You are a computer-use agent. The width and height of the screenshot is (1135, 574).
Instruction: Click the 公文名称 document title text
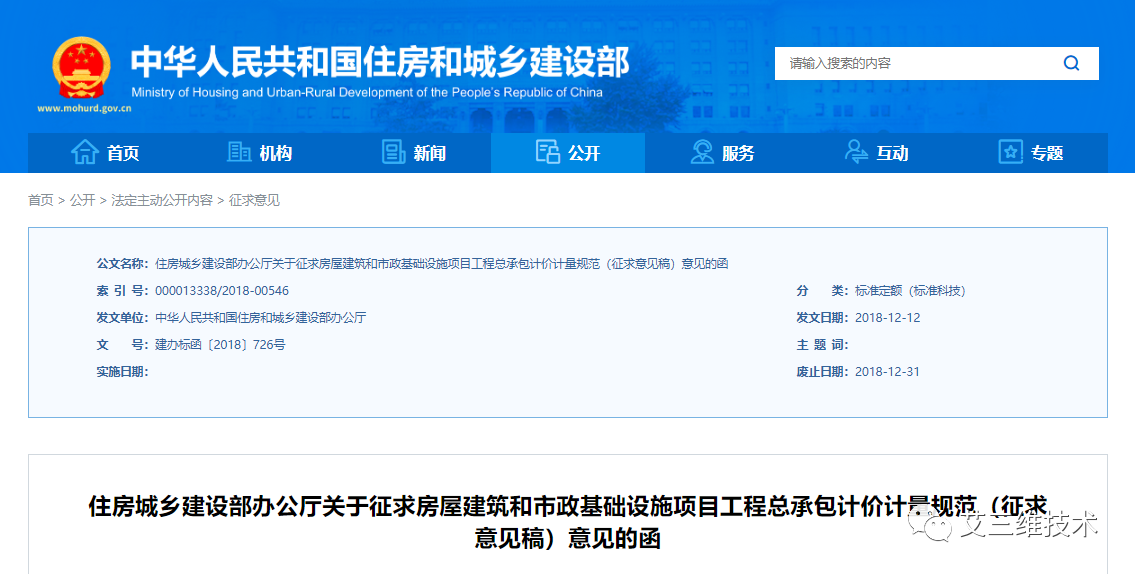(442, 264)
